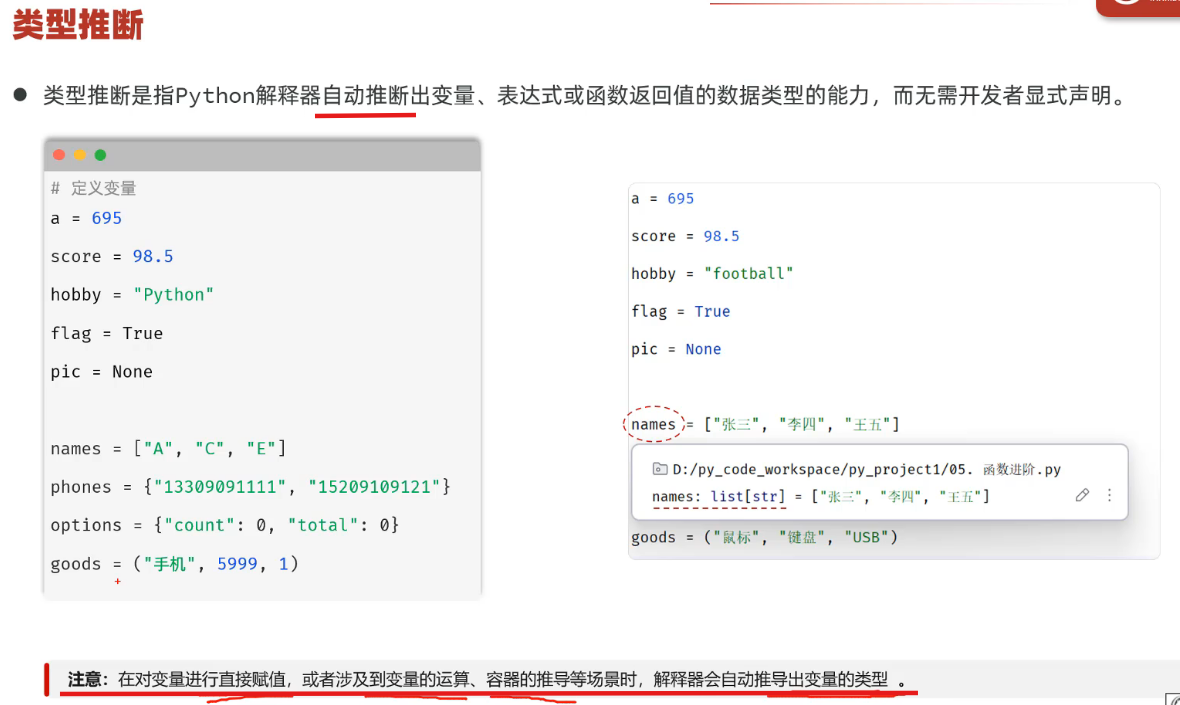
Task: Click the 注意 note text at the bottom
Action: tap(487, 679)
